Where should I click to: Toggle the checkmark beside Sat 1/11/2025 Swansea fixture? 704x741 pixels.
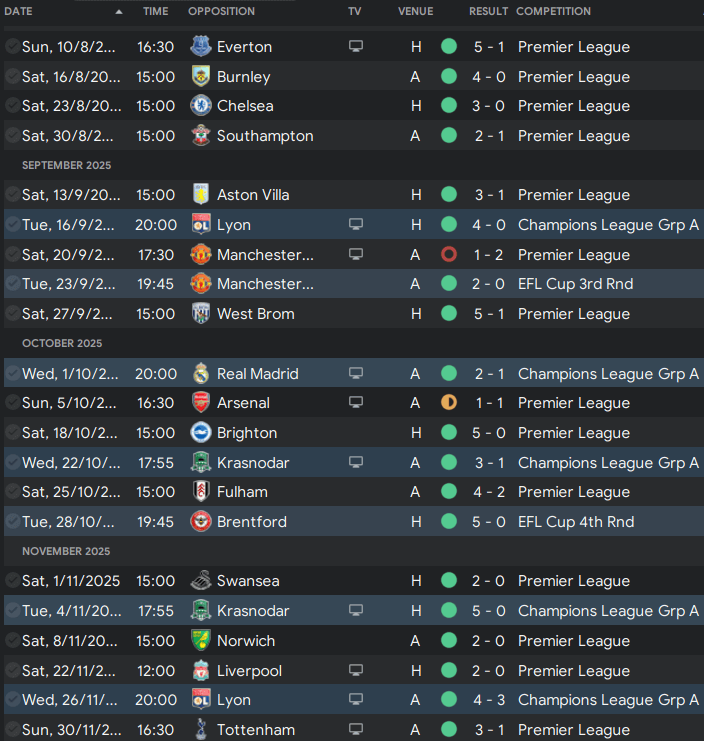coord(12,581)
